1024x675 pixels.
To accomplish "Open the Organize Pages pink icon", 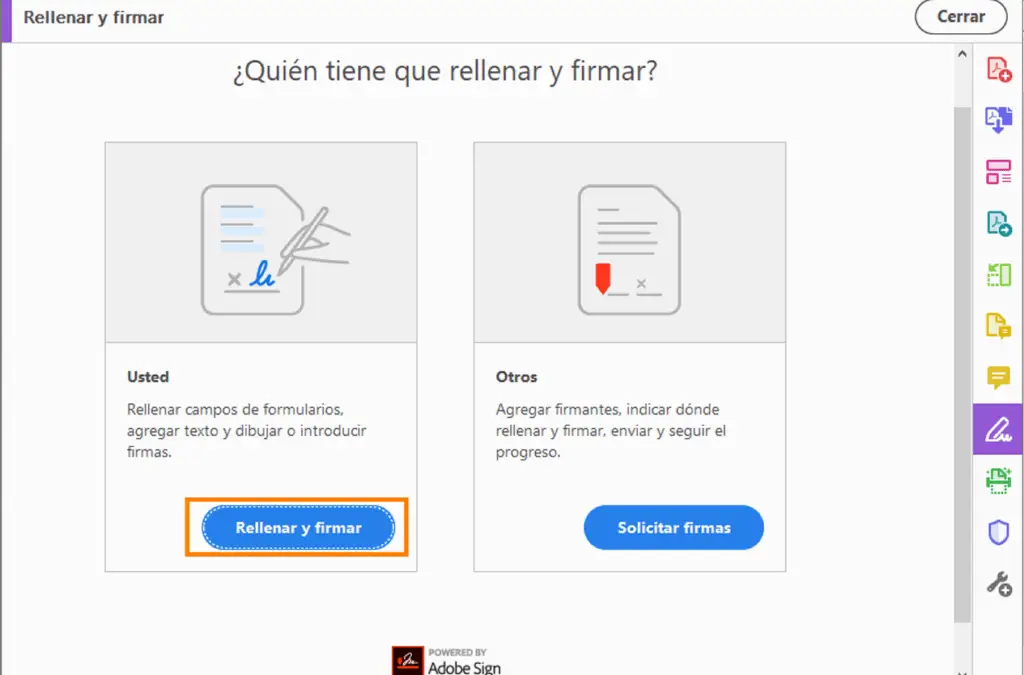I will 999,172.
